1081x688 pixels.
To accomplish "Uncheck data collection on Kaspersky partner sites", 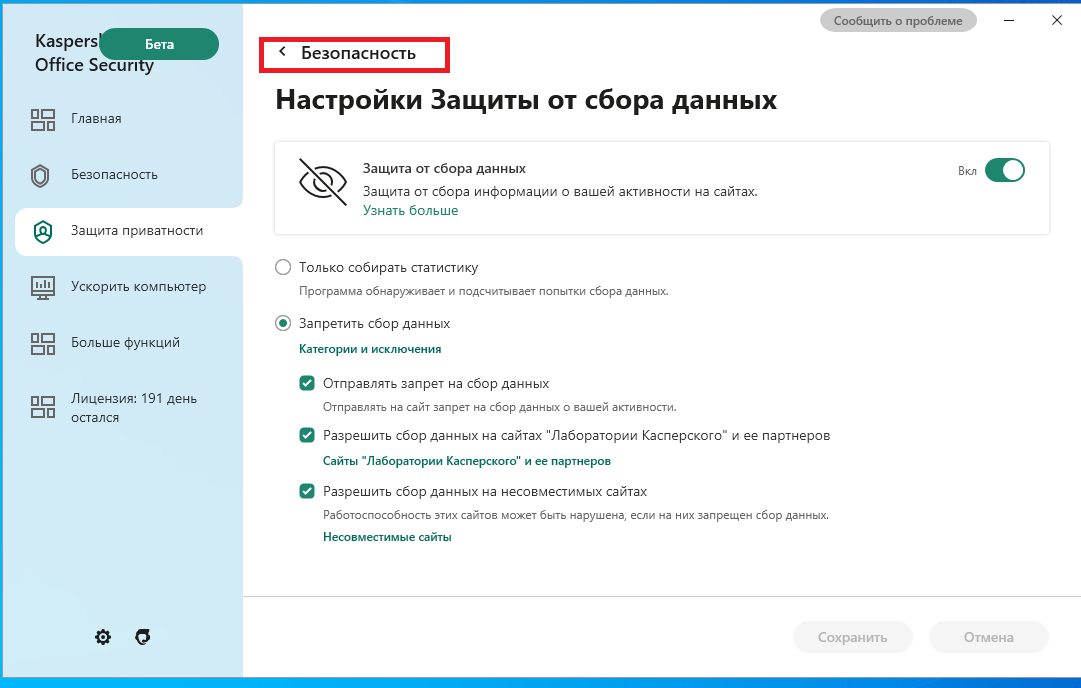I will 307,435.
